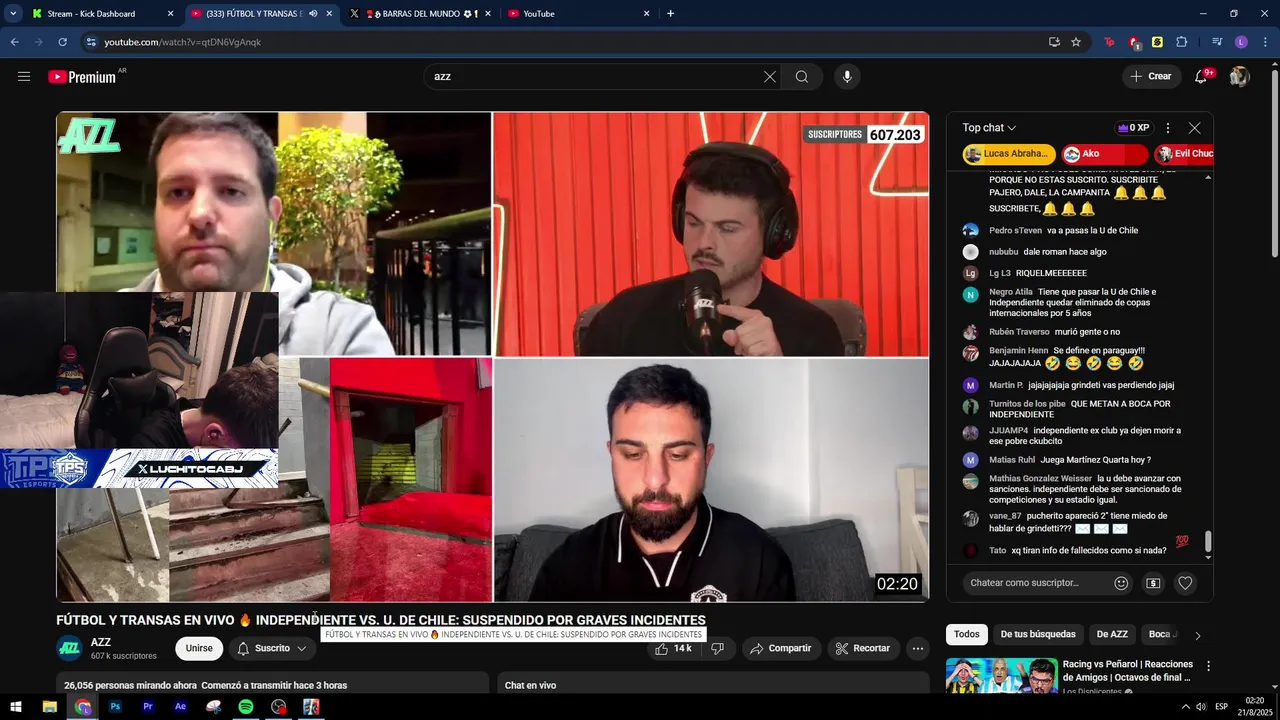The width and height of the screenshot is (1280, 720).
Task: Launch Premiere Pro from the taskbar
Action: point(148,707)
